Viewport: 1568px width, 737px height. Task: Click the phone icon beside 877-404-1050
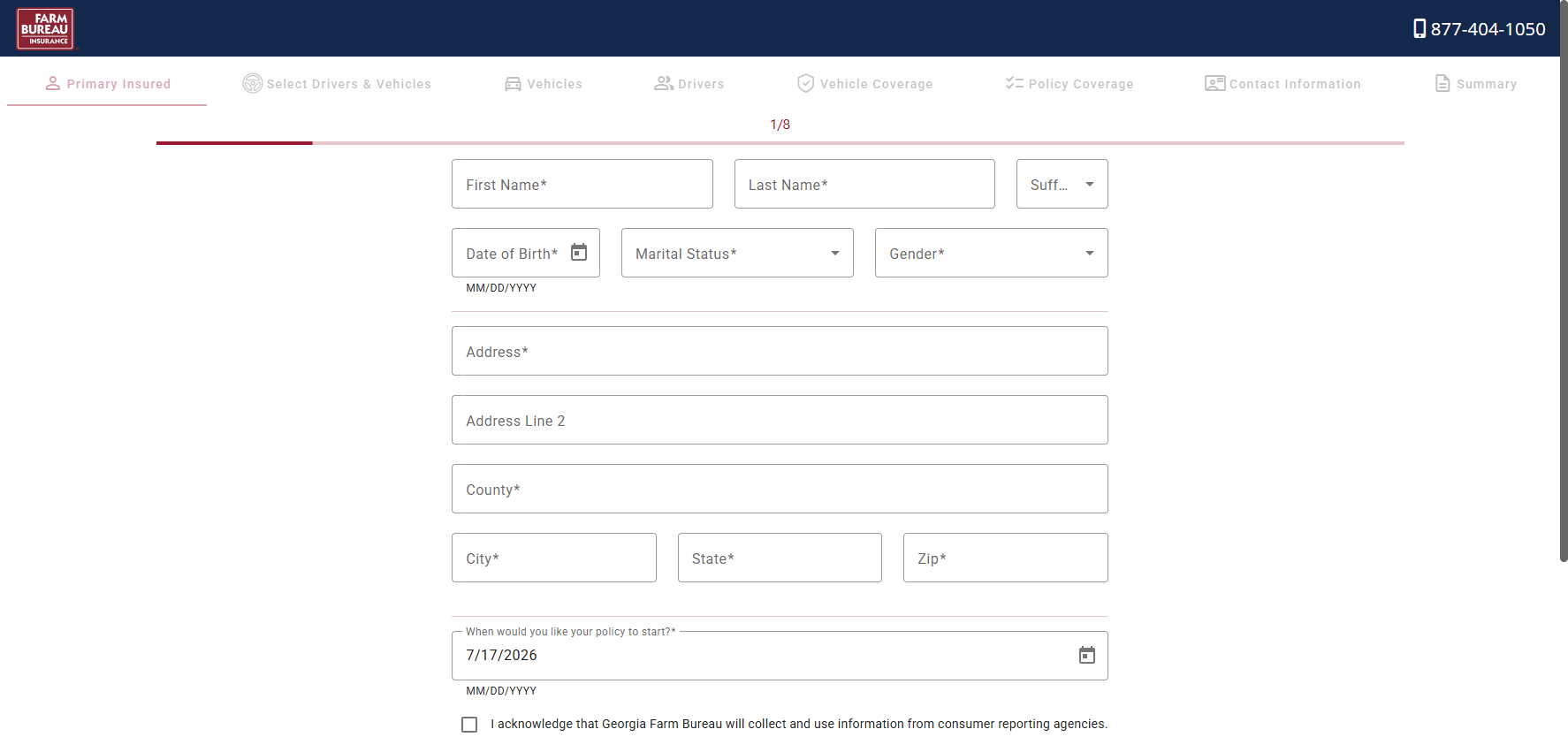pyautogui.click(x=1420, y=28)
